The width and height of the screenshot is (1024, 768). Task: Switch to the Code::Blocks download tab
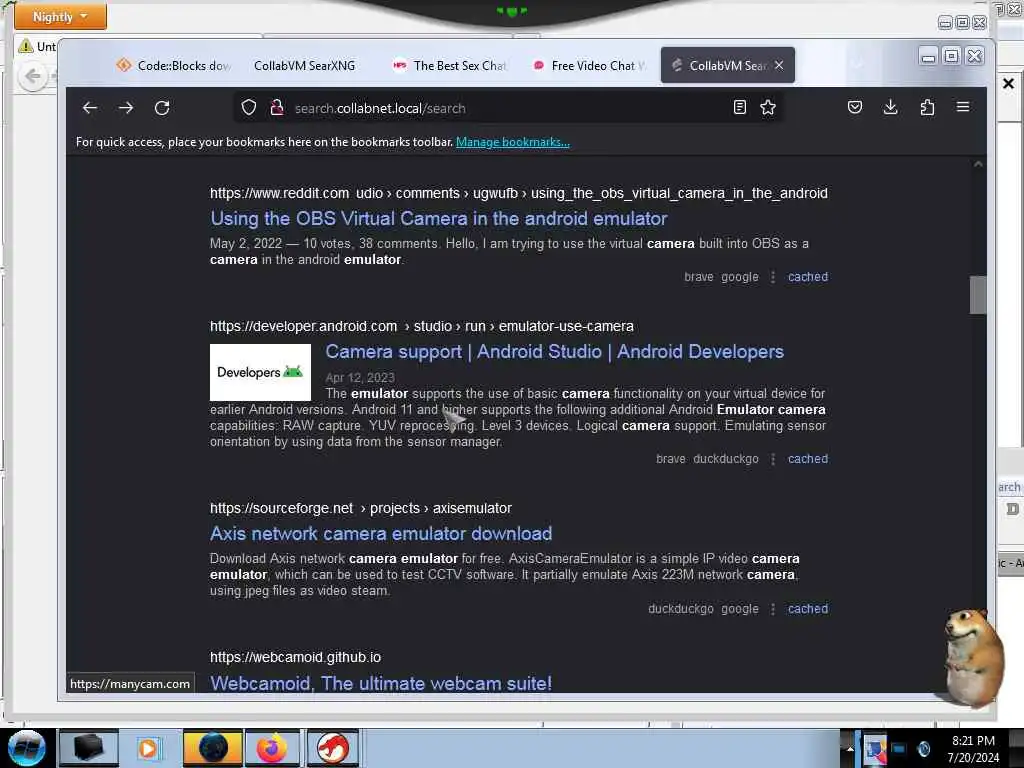(x=174, y=65)
